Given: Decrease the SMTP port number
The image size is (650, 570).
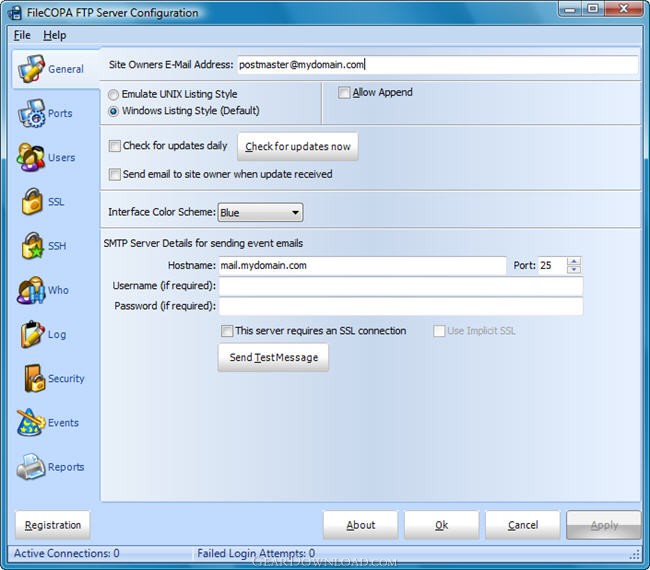Looking at the screenshot, I should coord(574,269).
